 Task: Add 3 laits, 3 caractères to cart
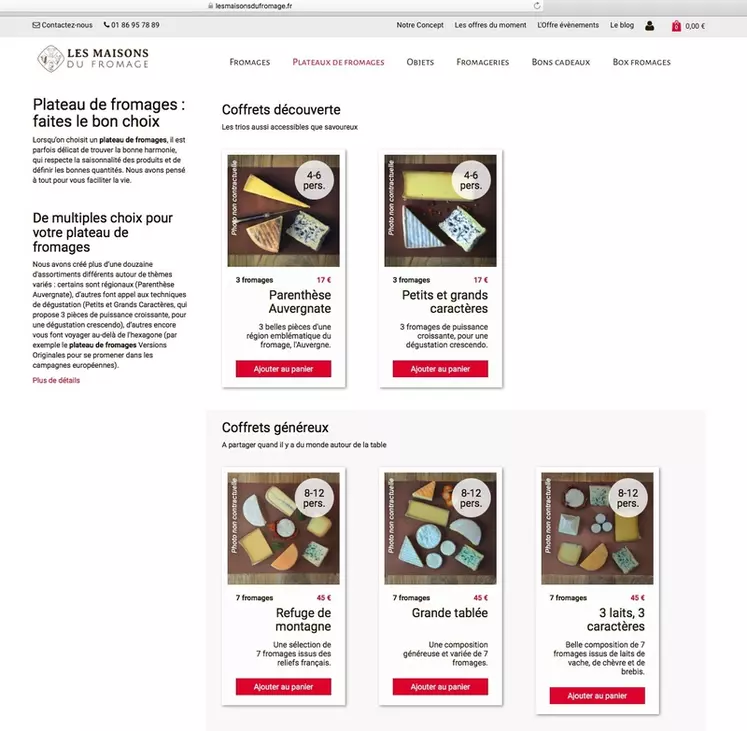click(597, 696)
